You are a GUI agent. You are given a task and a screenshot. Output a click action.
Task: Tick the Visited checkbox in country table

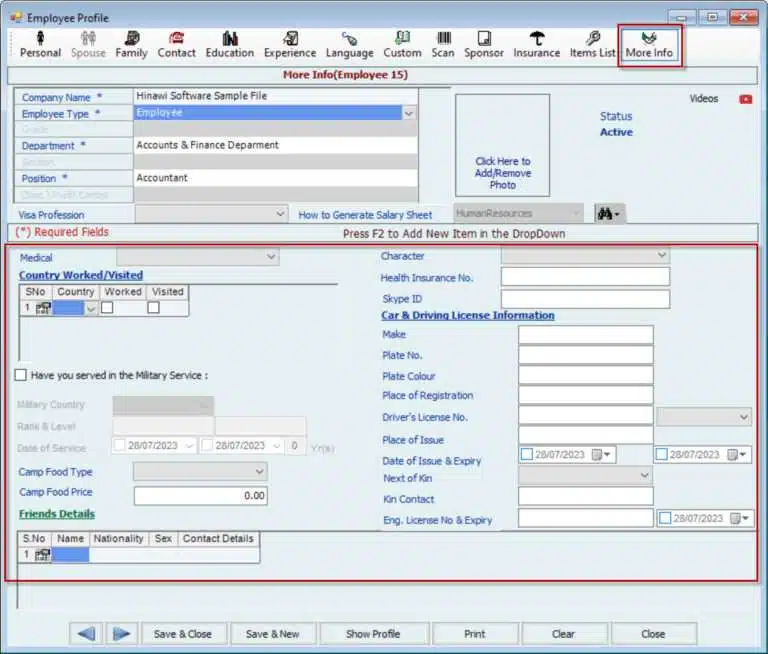click(x=153, y=308)
